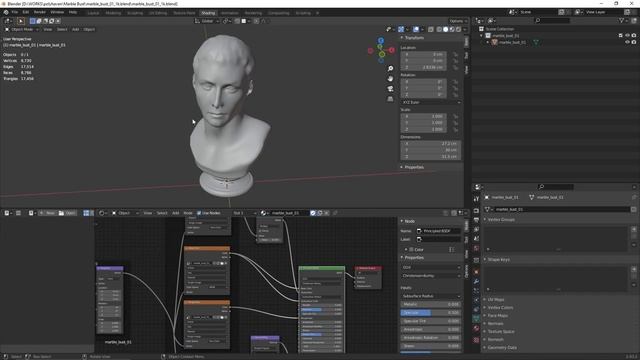This screenshot has height=360, width=640.
Task: Select solid viewport shading icon
Action: (446, 29)
